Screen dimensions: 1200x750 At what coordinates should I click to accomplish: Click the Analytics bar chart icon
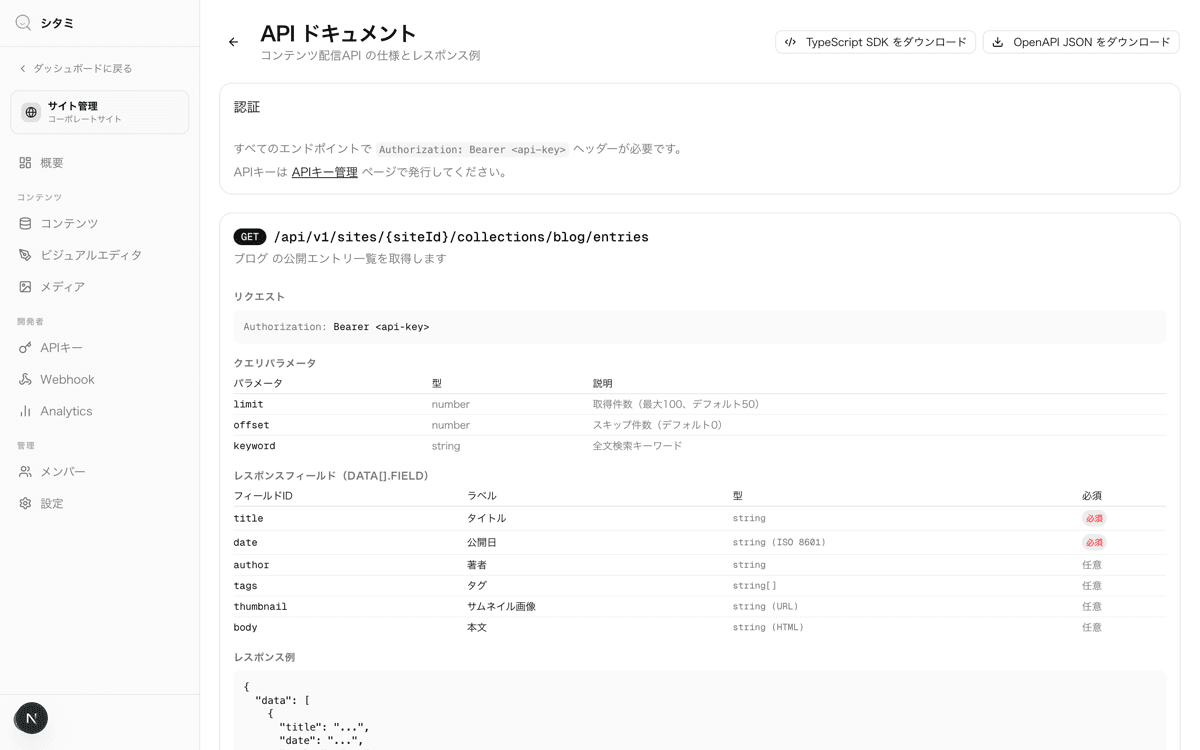pyautogui.click(x=25, y=411)
